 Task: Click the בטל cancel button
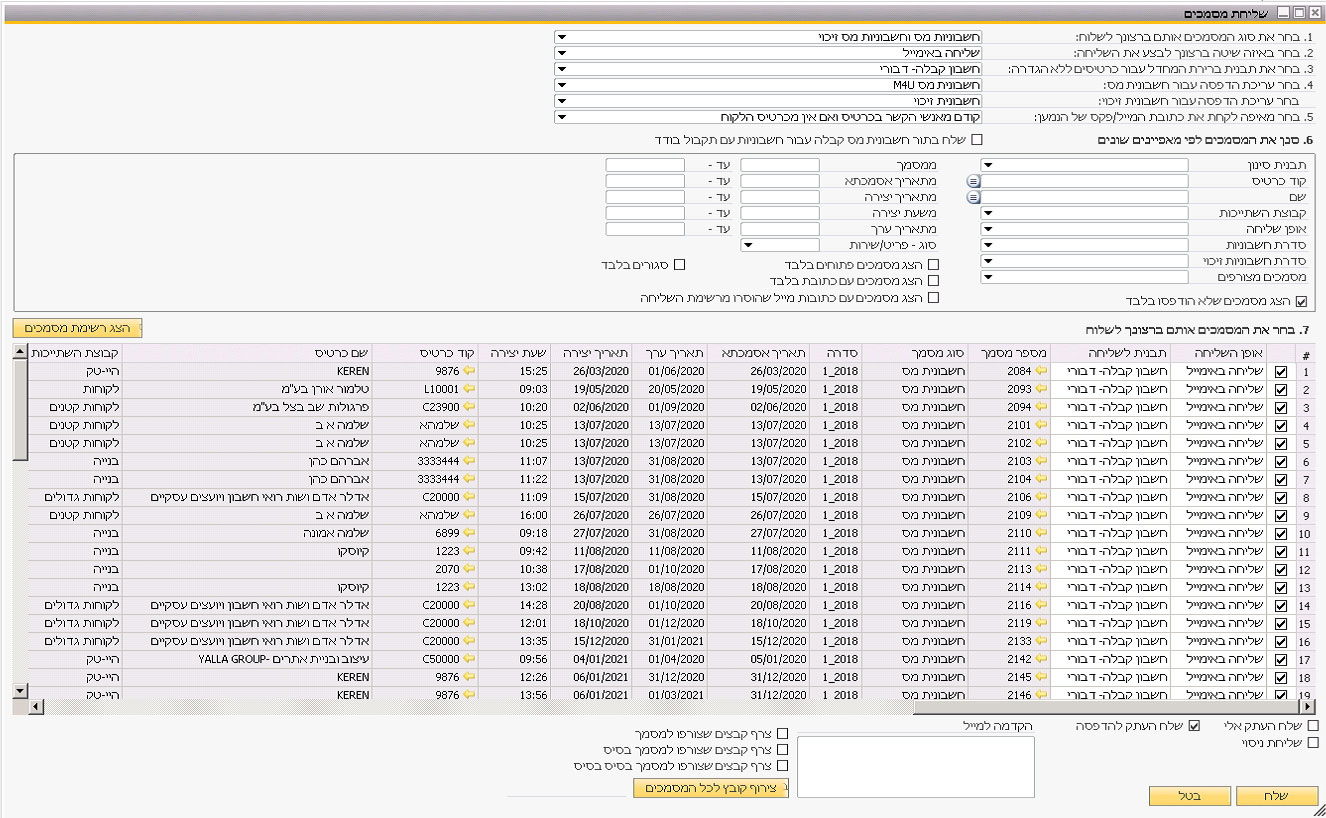pos(1189,796)
